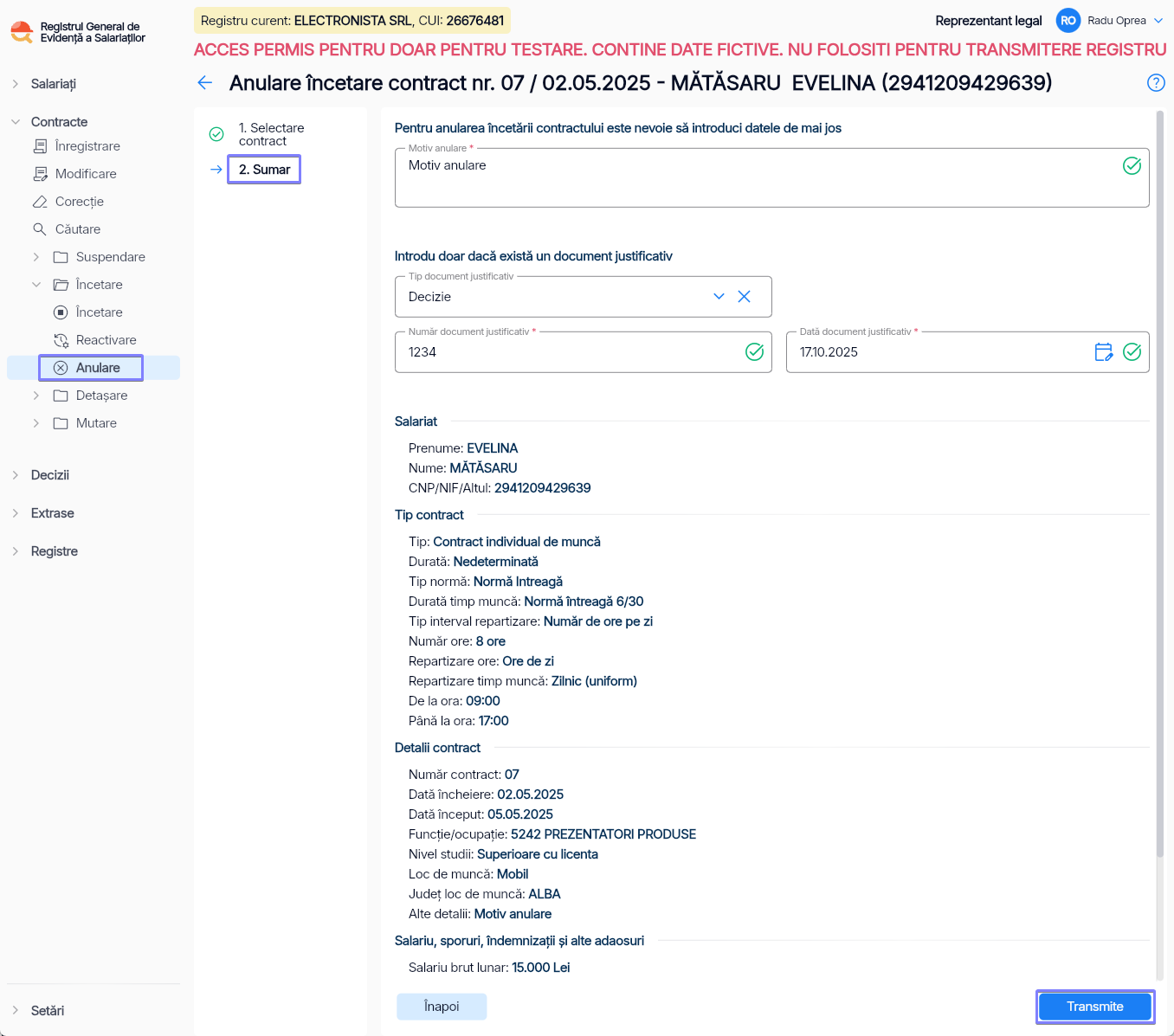Screen dimensions: 1174x1036
Task: Click the REGES logo icon
Action: coord(22,32)
